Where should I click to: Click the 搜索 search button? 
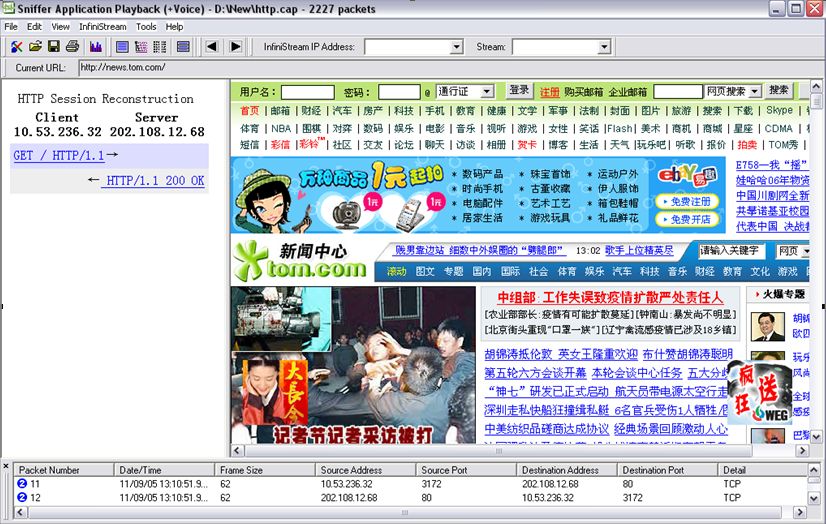pyautogui.click(x=779, y=90)
